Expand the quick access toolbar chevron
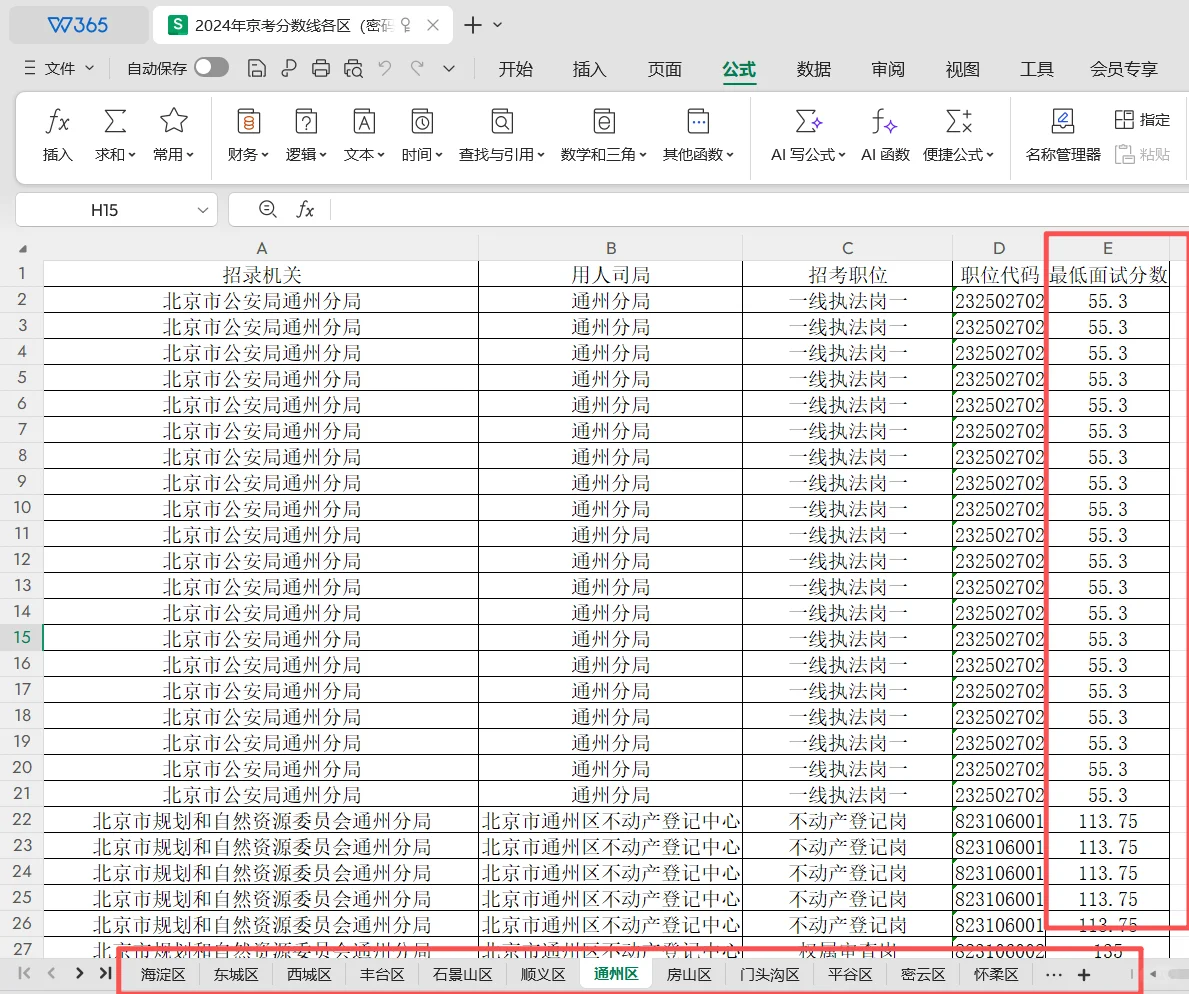This screenshot has height=994, width=1189. coord(449,68)
